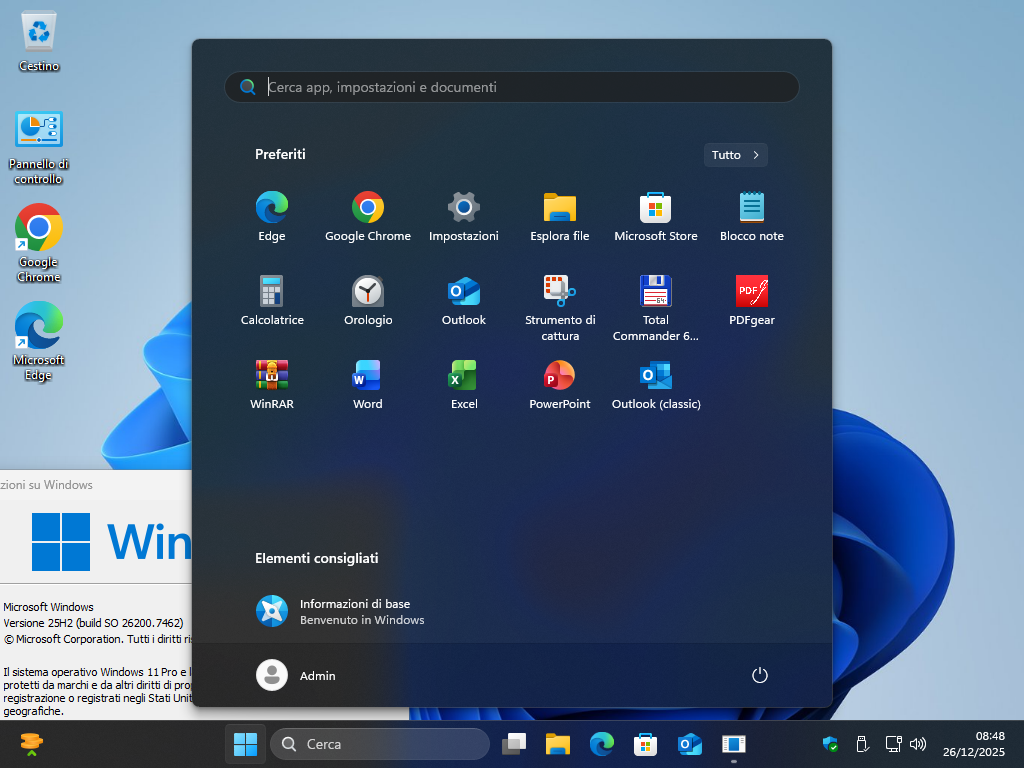Open Task View from the taskbar
Viewport: 1024px width, 768px height.
514,744
